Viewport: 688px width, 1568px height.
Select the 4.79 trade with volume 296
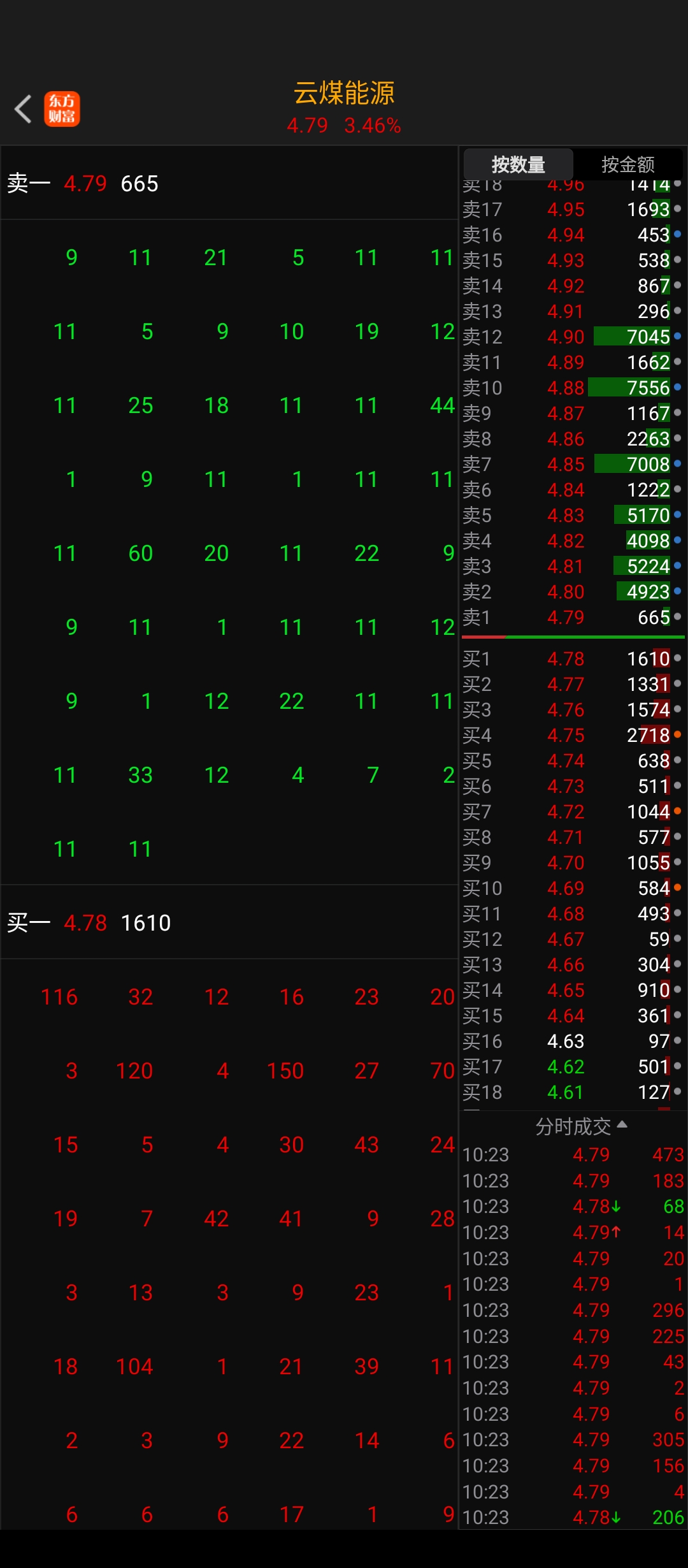[573, 1310]
